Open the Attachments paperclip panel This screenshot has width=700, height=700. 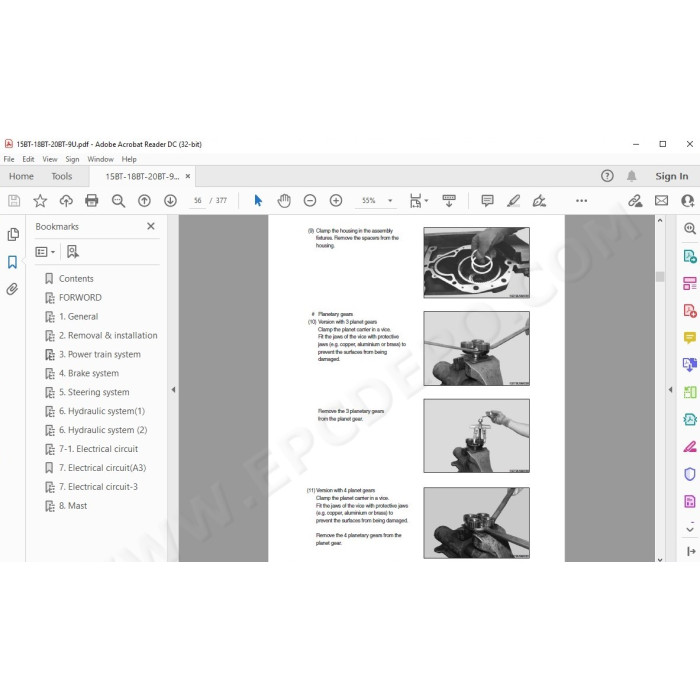pyautogui.click(x=12, y=289)
